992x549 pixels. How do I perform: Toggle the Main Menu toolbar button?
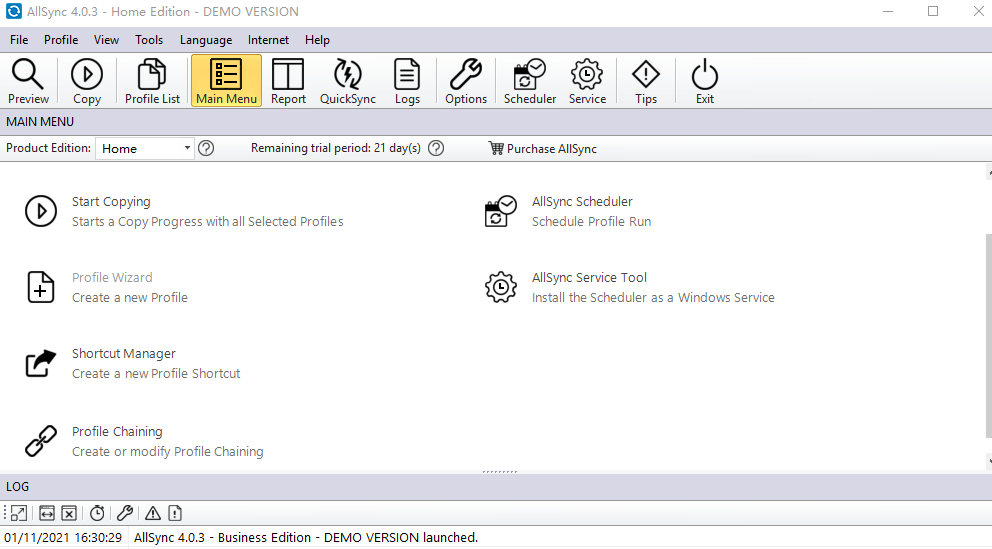(226, 81)
